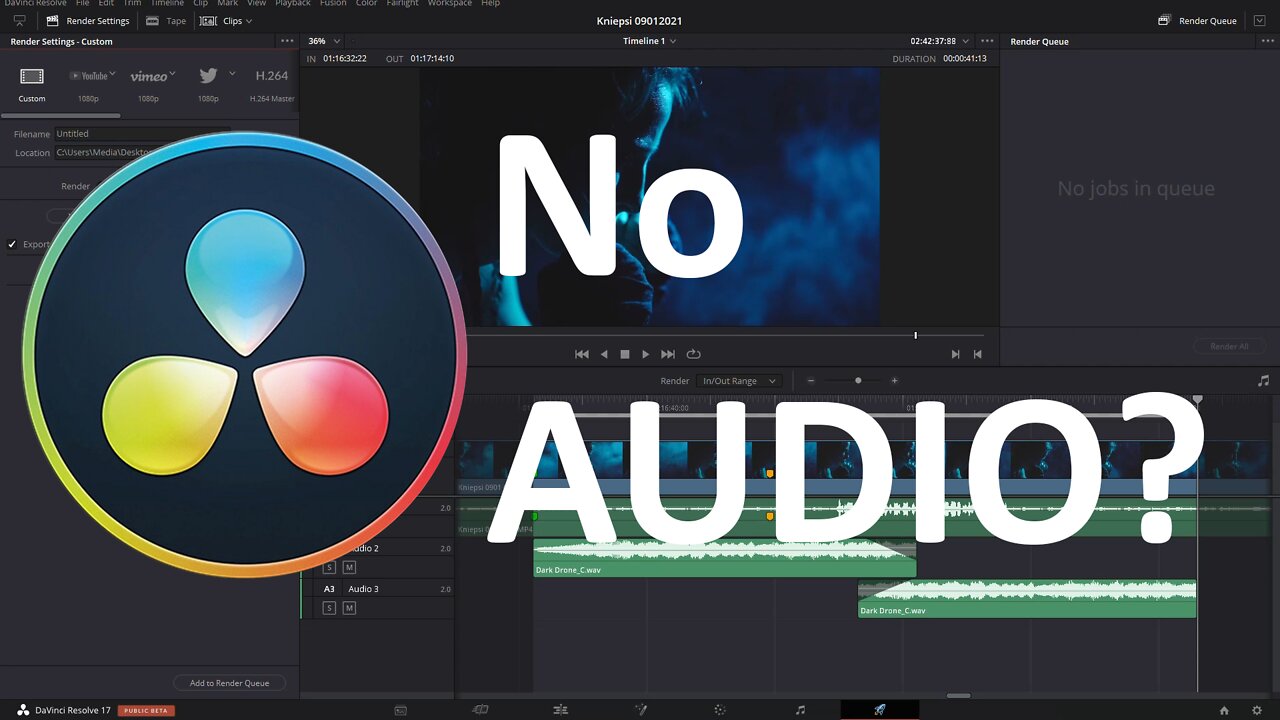This screenshot has height=720, width=1280.
Task: Toggle the Export video checkbox
Action: click(12, 244)
